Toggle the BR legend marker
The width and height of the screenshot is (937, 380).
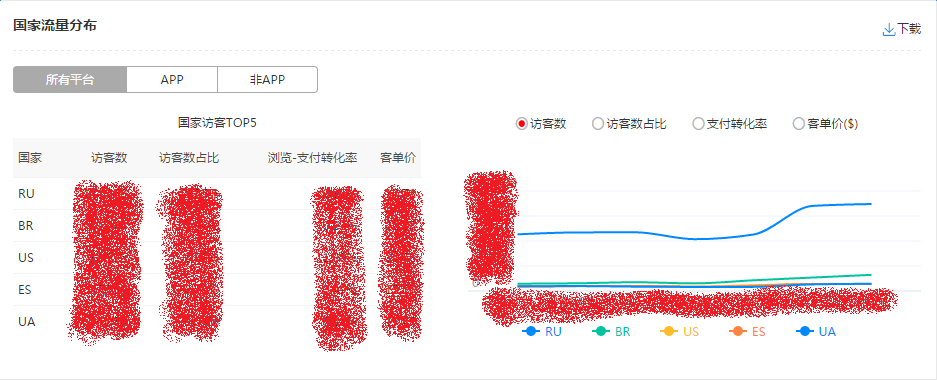601,332
